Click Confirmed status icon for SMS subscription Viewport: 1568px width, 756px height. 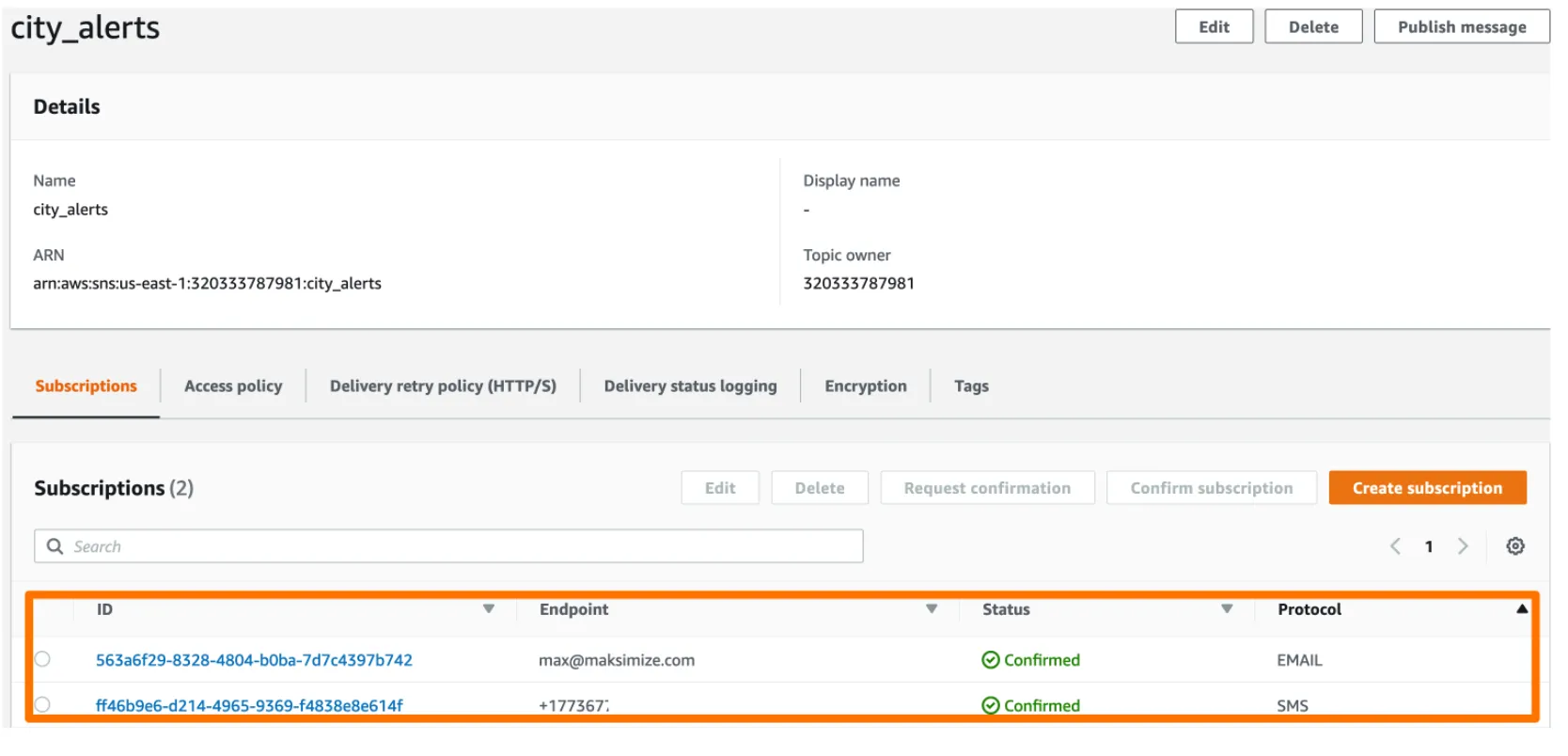(990, 705)
